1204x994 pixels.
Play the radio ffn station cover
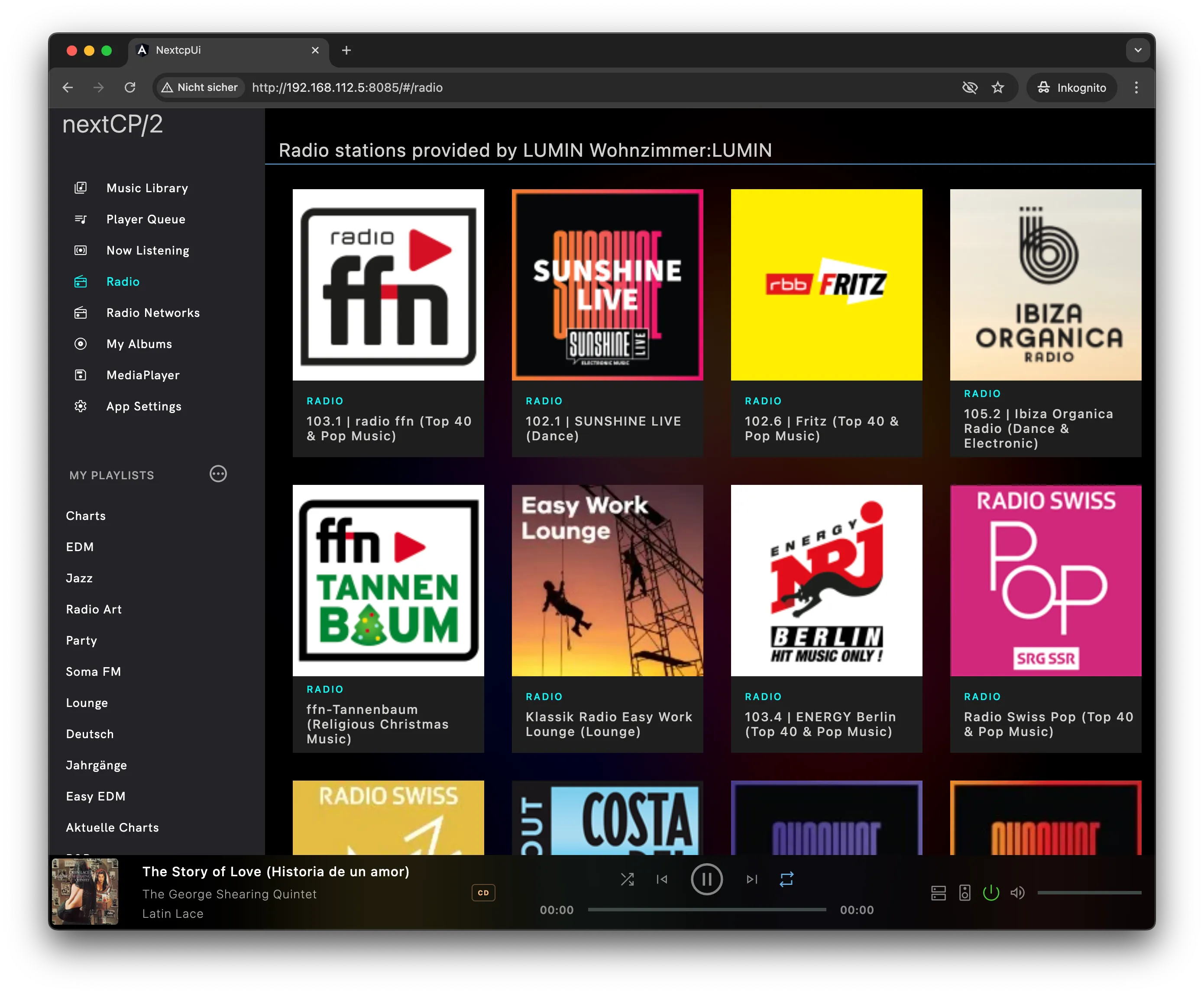pos(388,284)
